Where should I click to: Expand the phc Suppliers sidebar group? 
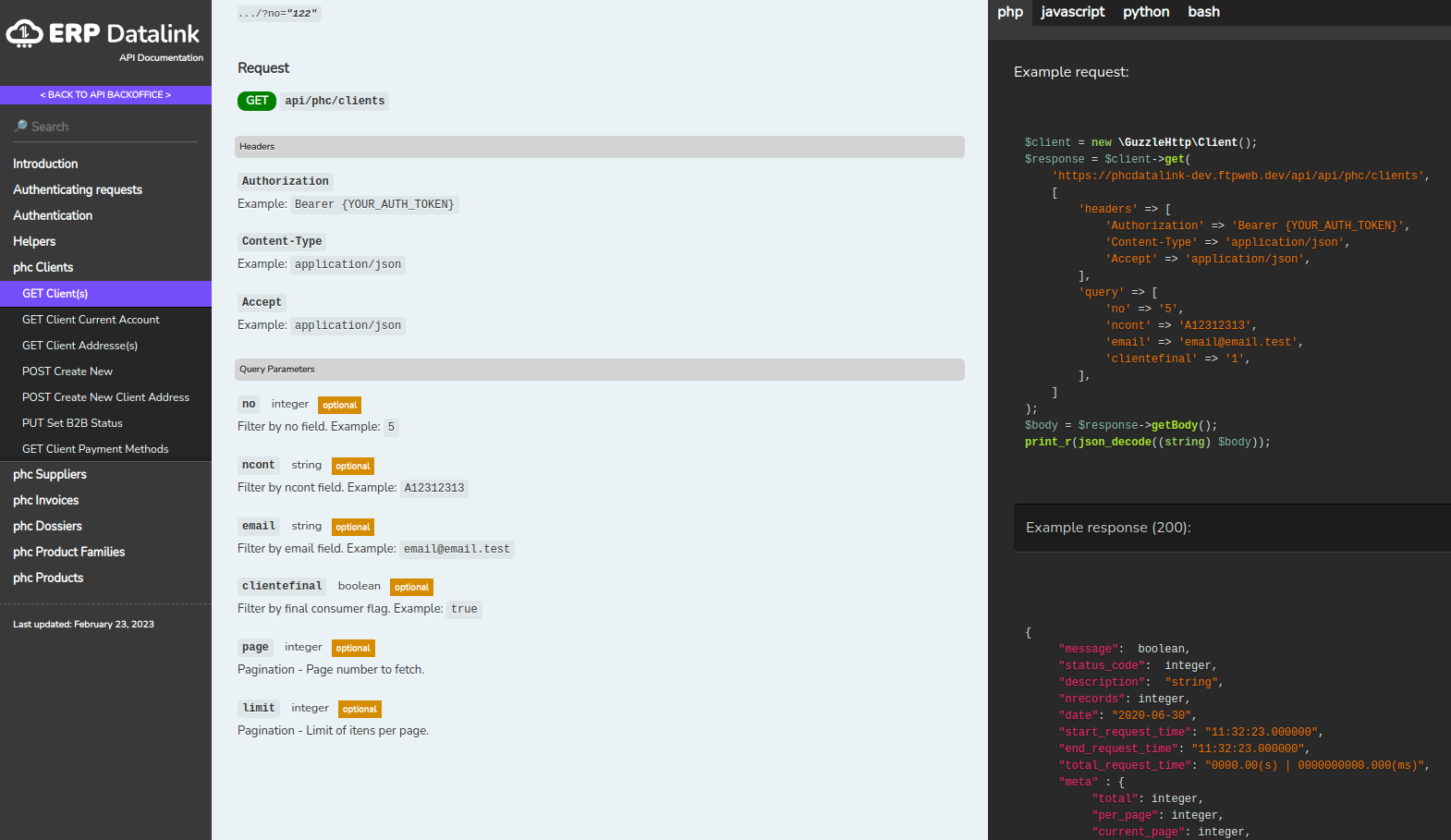[x=50, y=474]
